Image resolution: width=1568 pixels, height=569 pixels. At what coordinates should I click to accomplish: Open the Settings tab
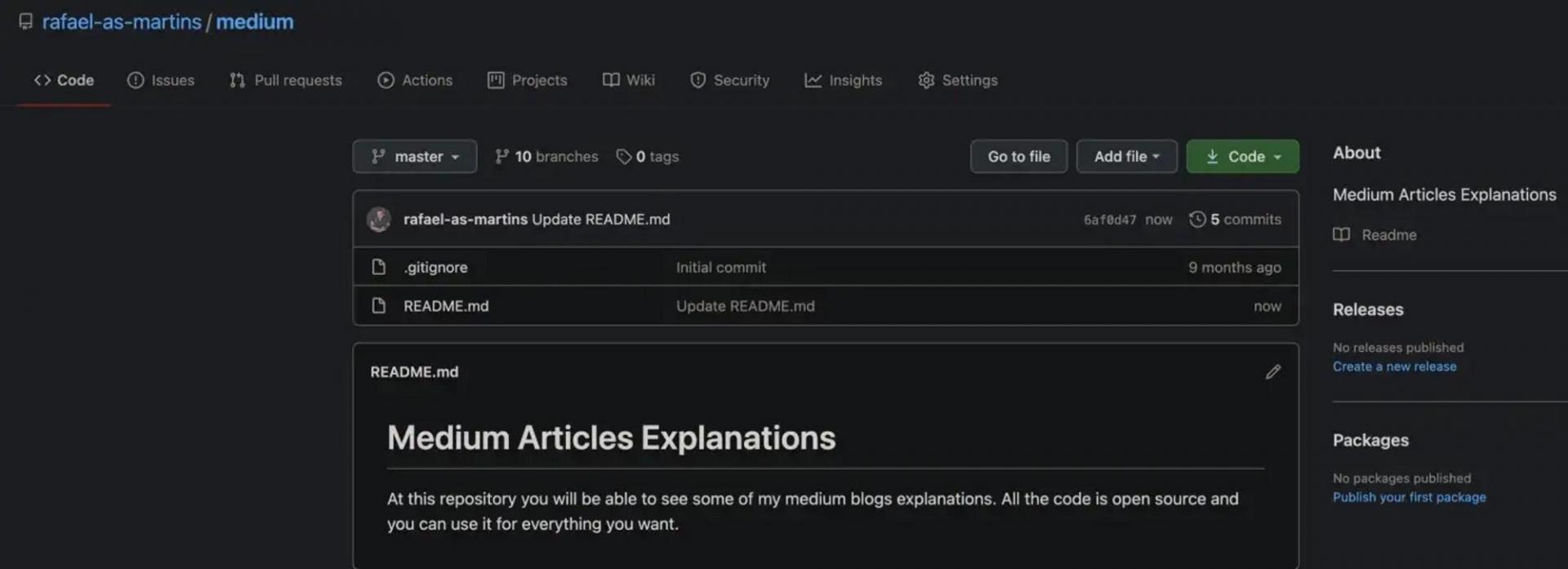pyautogui.click(x=958, y=80)
